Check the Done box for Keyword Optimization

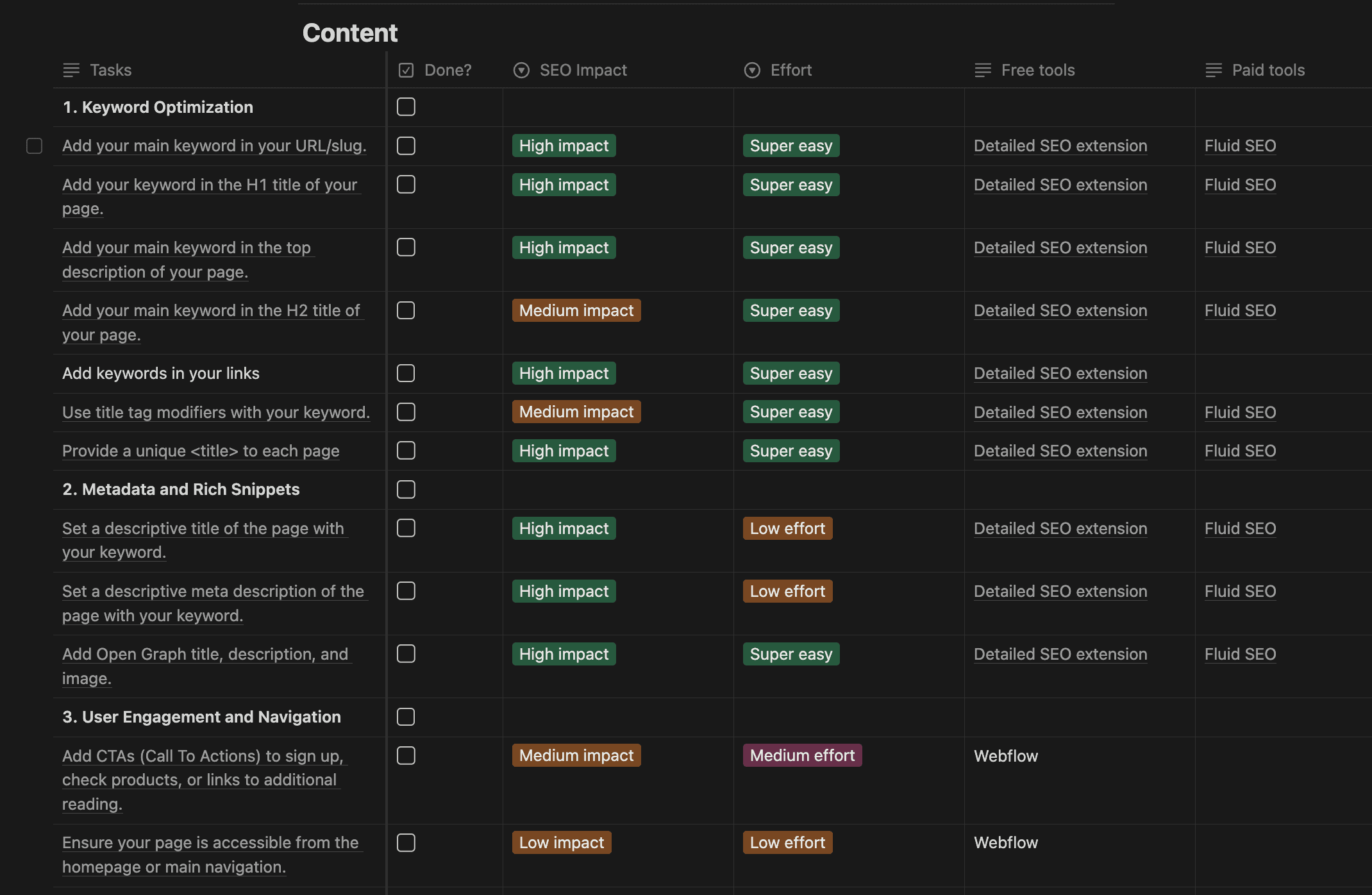(x=405, y=107)
